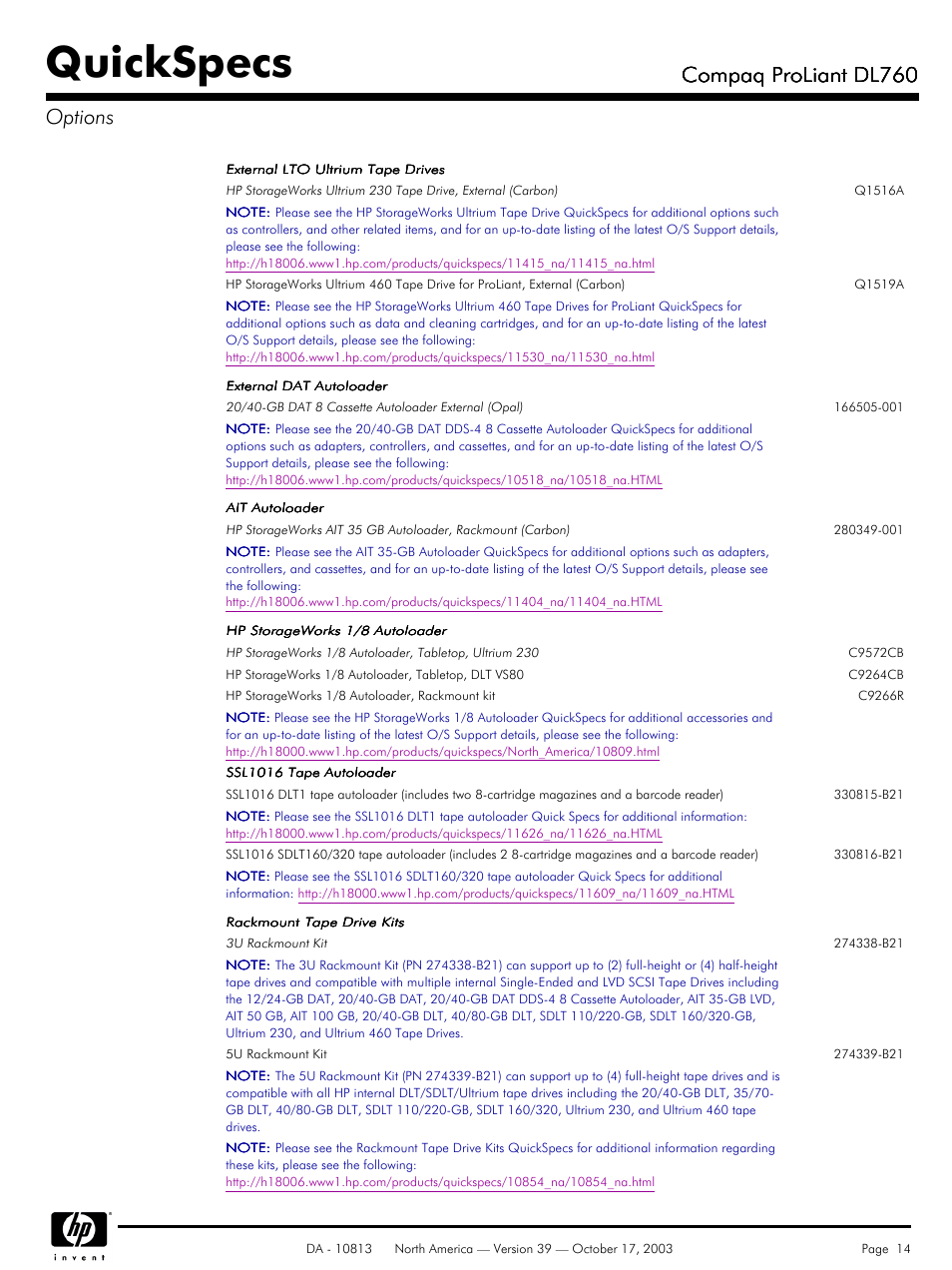The height and width of the screenshot is (1270, 952).
Task: Select part number 274338-B21
Action: [868, 944]
